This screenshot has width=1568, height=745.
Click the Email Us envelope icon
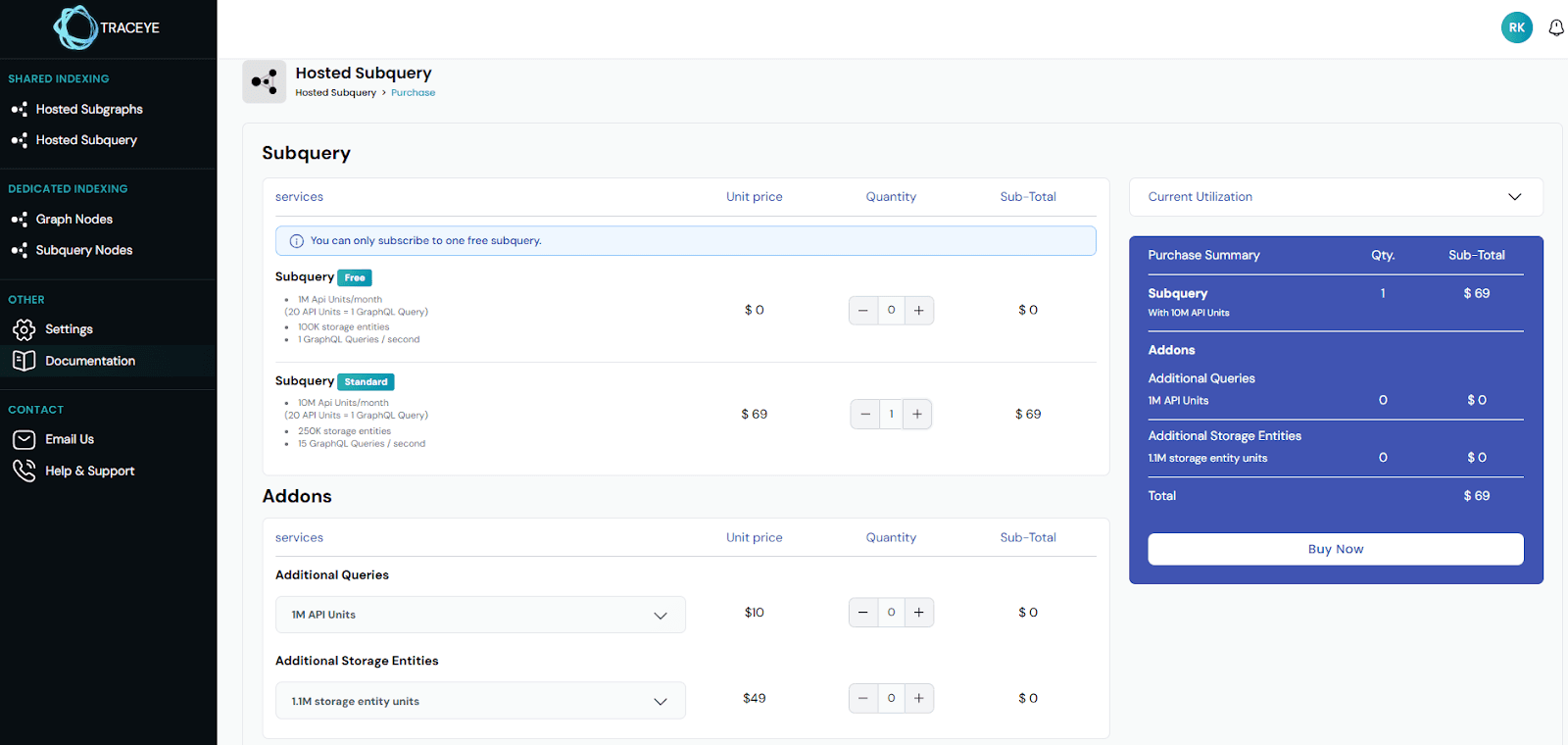pyautogui.click(x=24, y=439)
